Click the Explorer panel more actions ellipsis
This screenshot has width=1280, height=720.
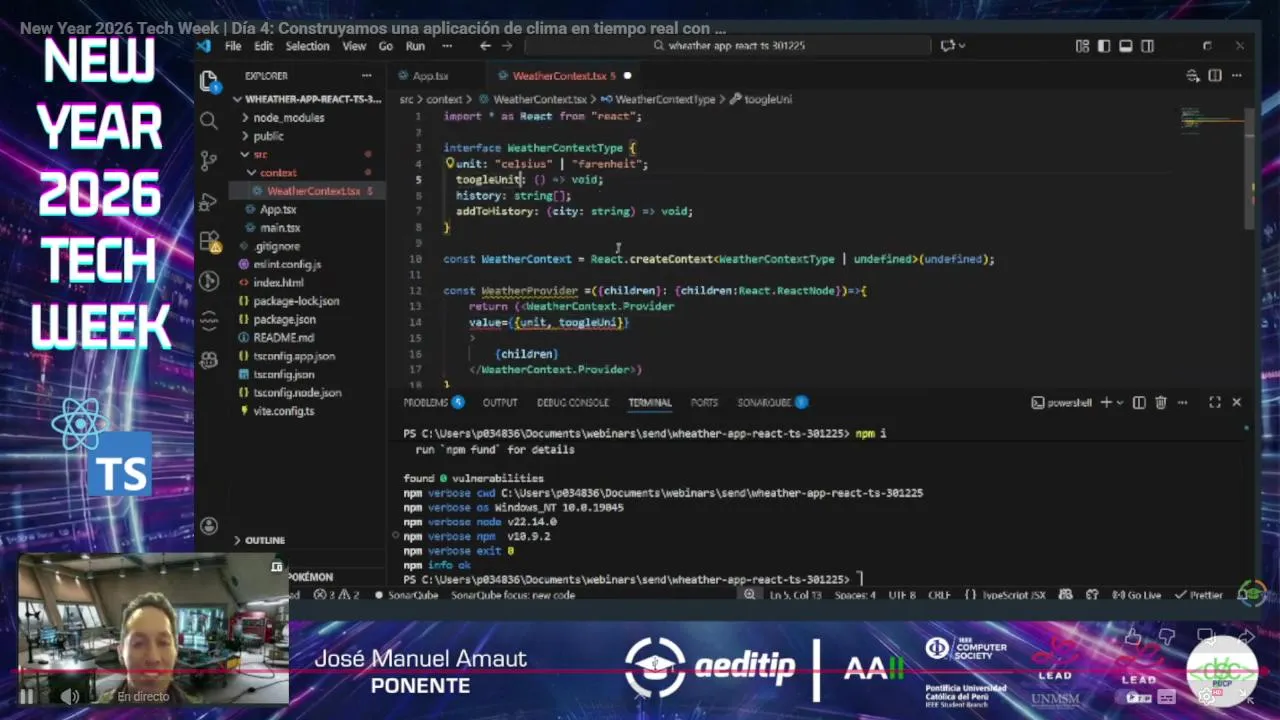point(367,76)
